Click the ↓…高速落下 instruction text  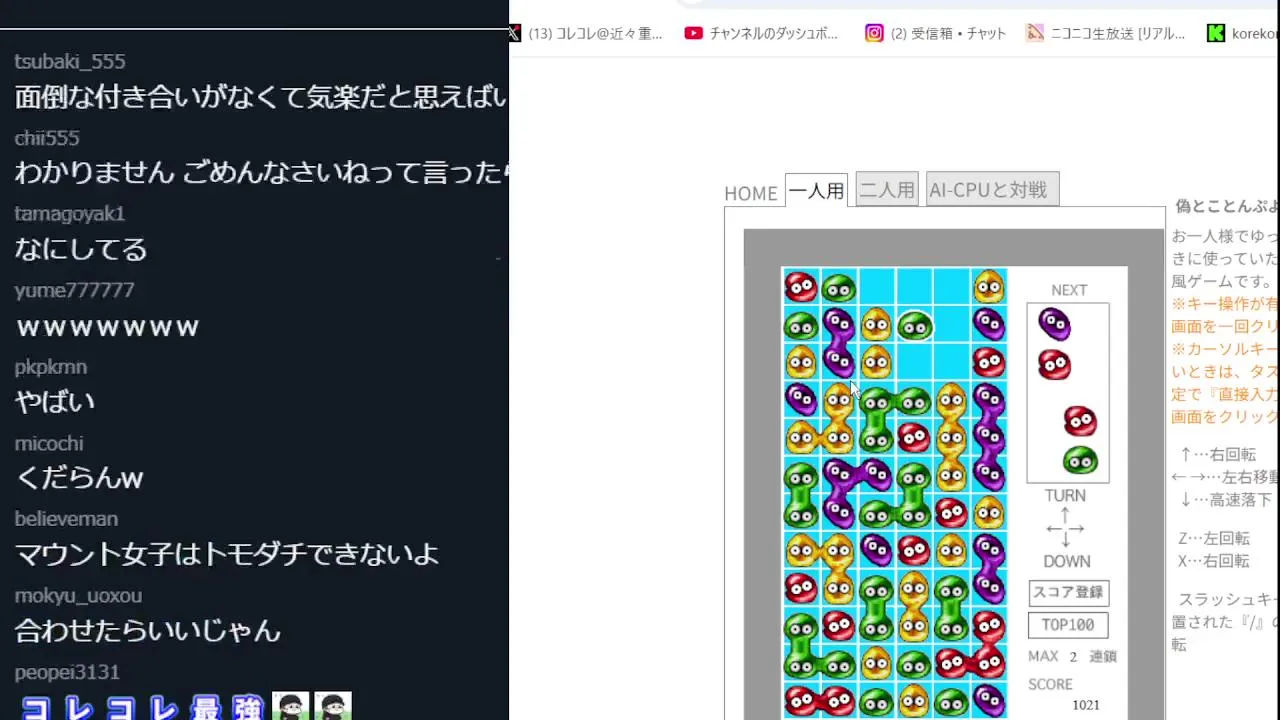[x=1226, y=500]
